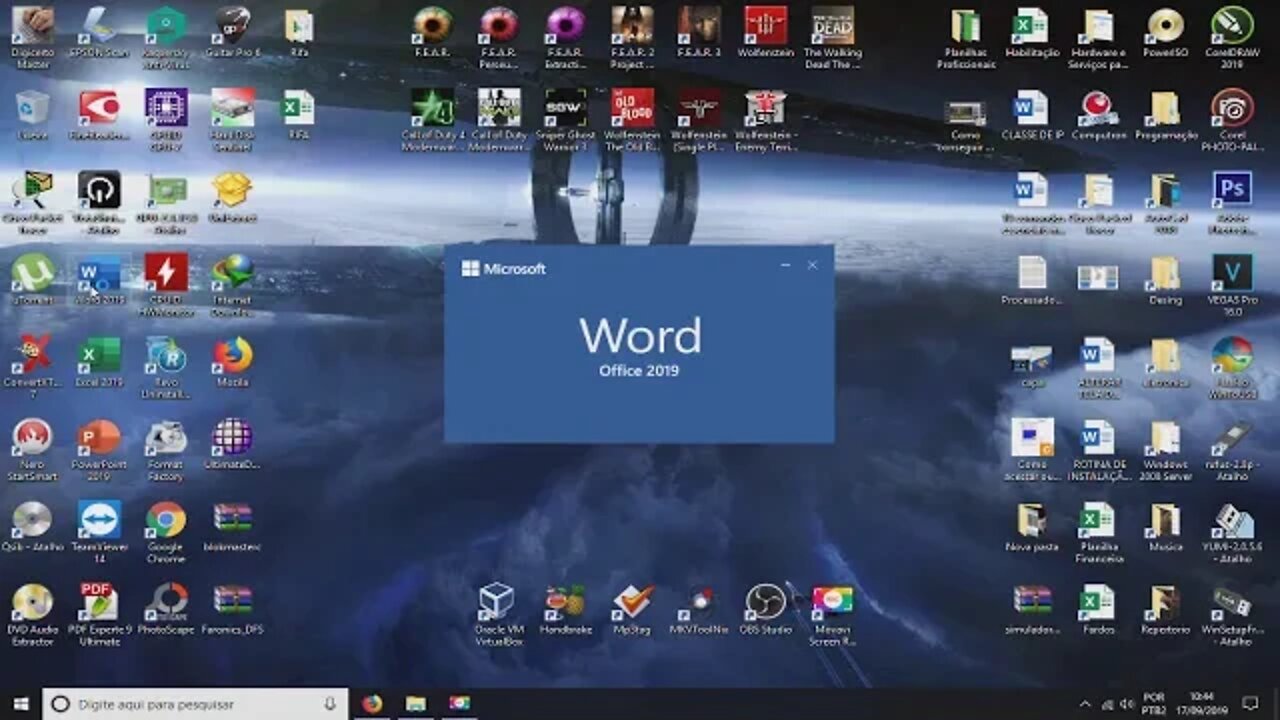Select the CorelDRAW 2019 desktop icon
This screenshot has width=1280, height=720.
point(1232,38)
